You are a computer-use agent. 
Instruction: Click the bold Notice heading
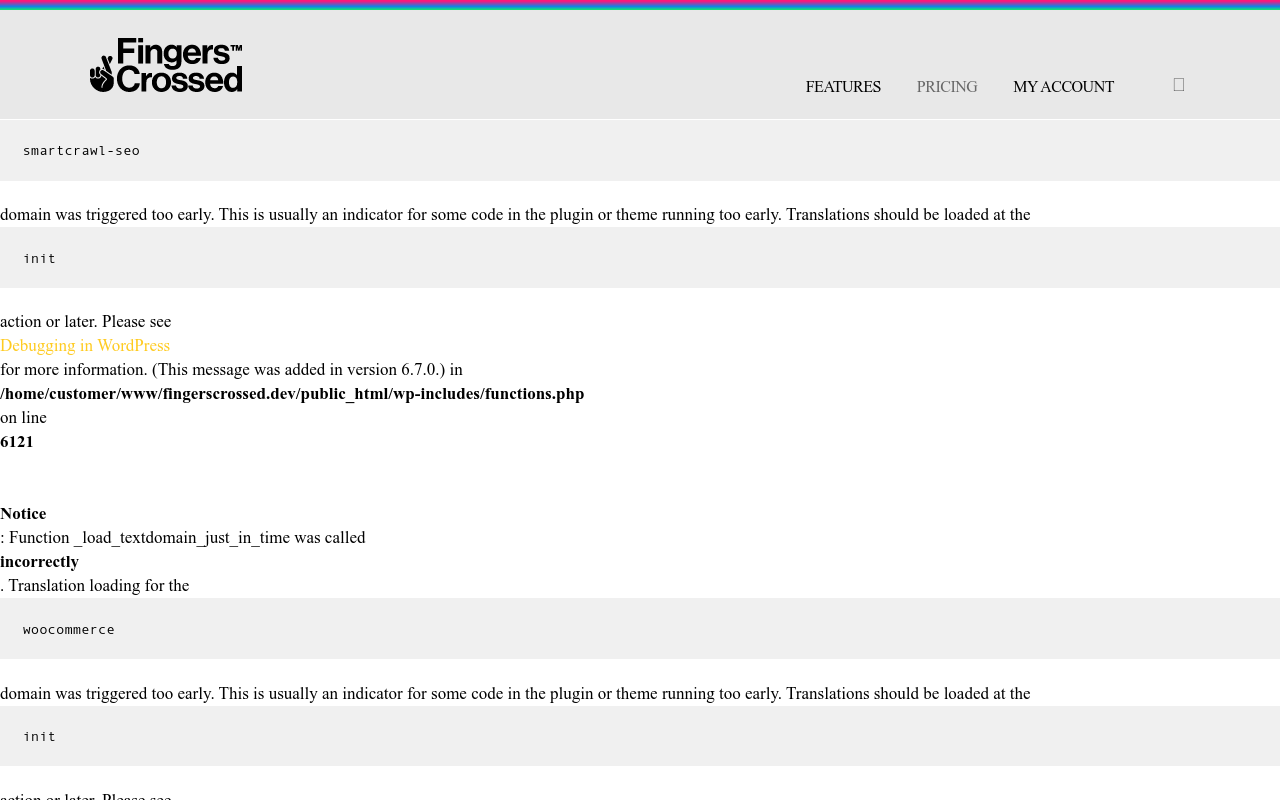coord(23,514)
